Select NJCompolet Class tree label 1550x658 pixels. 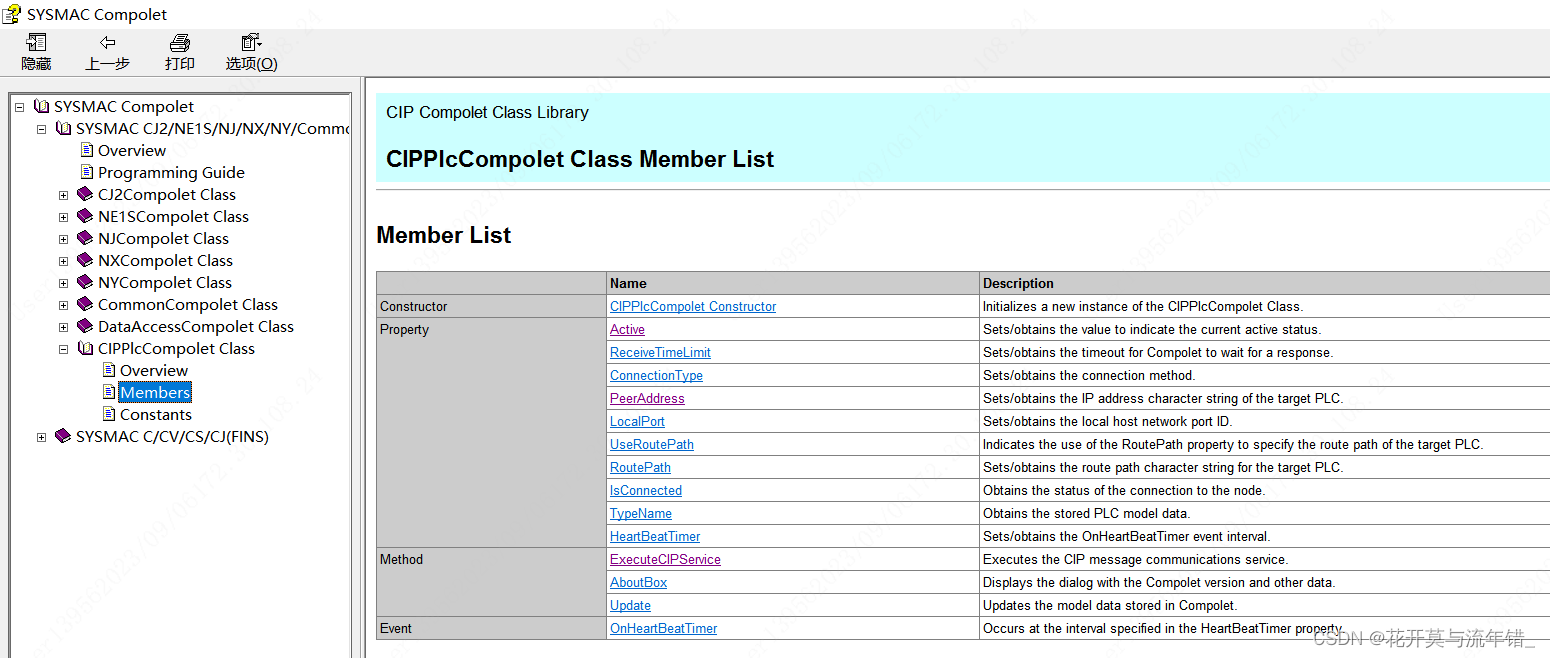click(x=163, y=238)
